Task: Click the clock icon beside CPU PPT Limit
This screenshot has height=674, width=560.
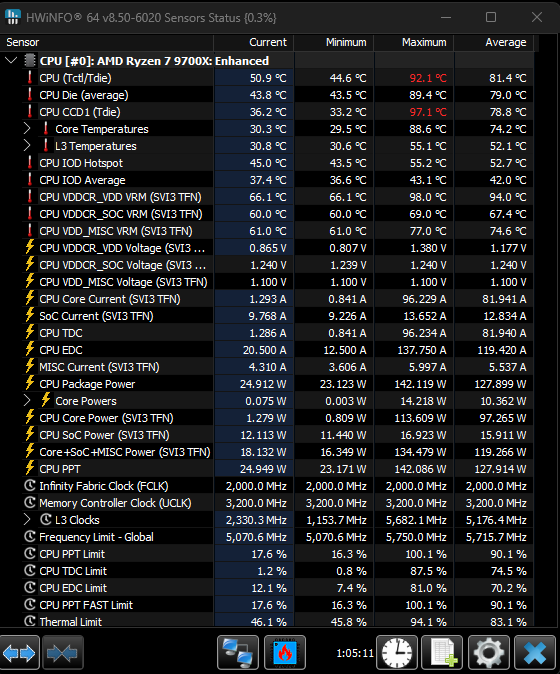Action: [x=30, y=554]
